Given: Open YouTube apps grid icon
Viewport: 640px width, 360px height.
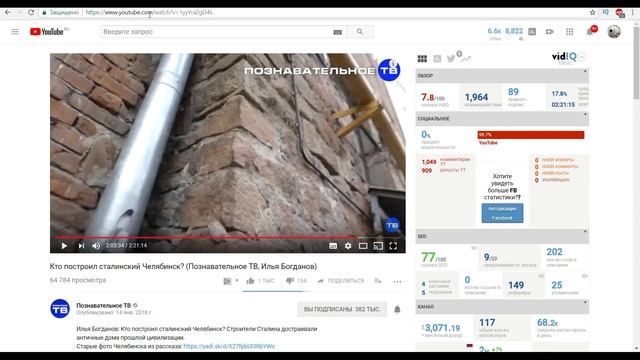Looking at the screenshot, I should [x=569, y=31].
